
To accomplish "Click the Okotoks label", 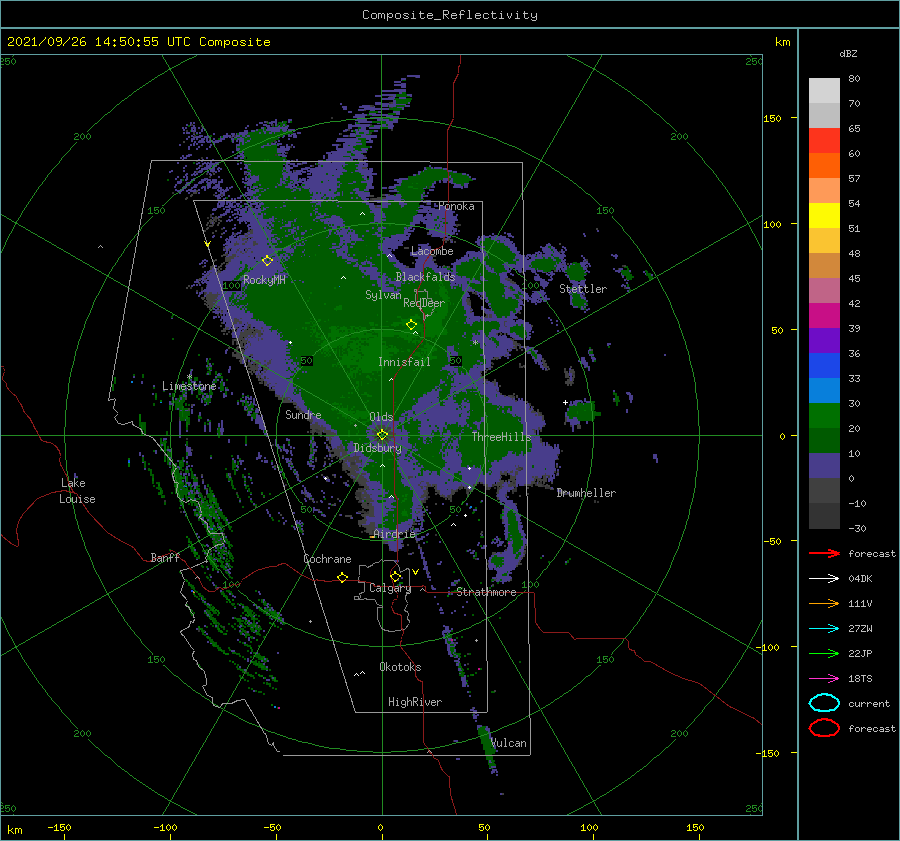I will click(x=400, y=667).
